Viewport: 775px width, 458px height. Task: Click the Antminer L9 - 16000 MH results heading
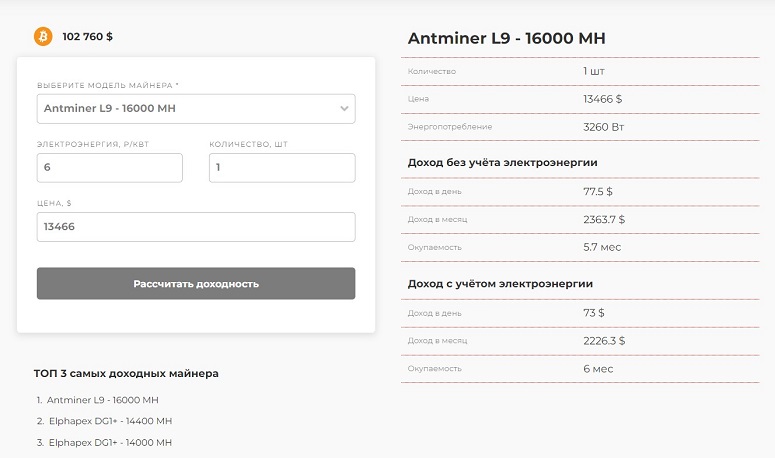click(x=507, y=38)
